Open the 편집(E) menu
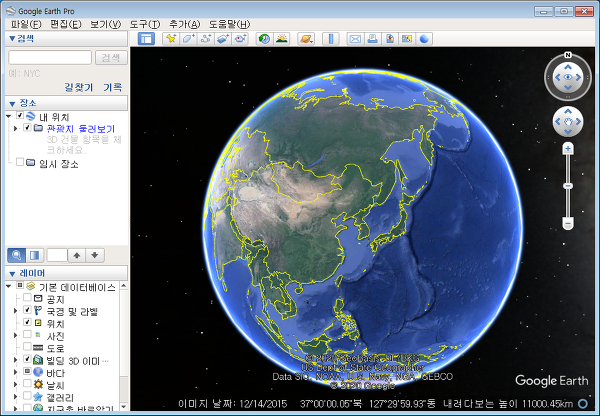The height and width of the screenshot is (416, 600). click(66, 24)
